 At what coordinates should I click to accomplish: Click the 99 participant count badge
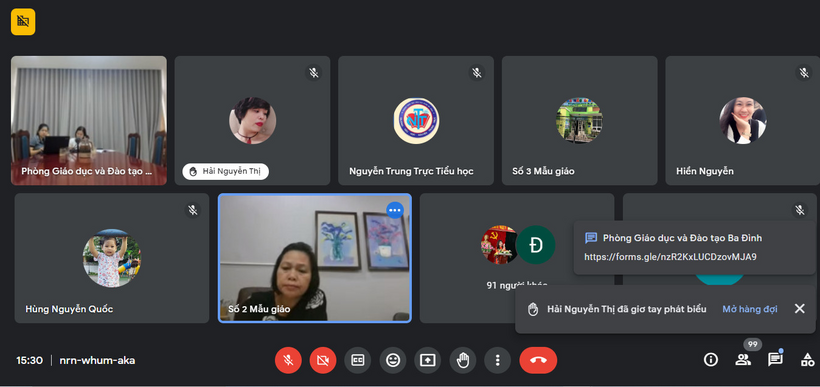click(x=753, y=344)
